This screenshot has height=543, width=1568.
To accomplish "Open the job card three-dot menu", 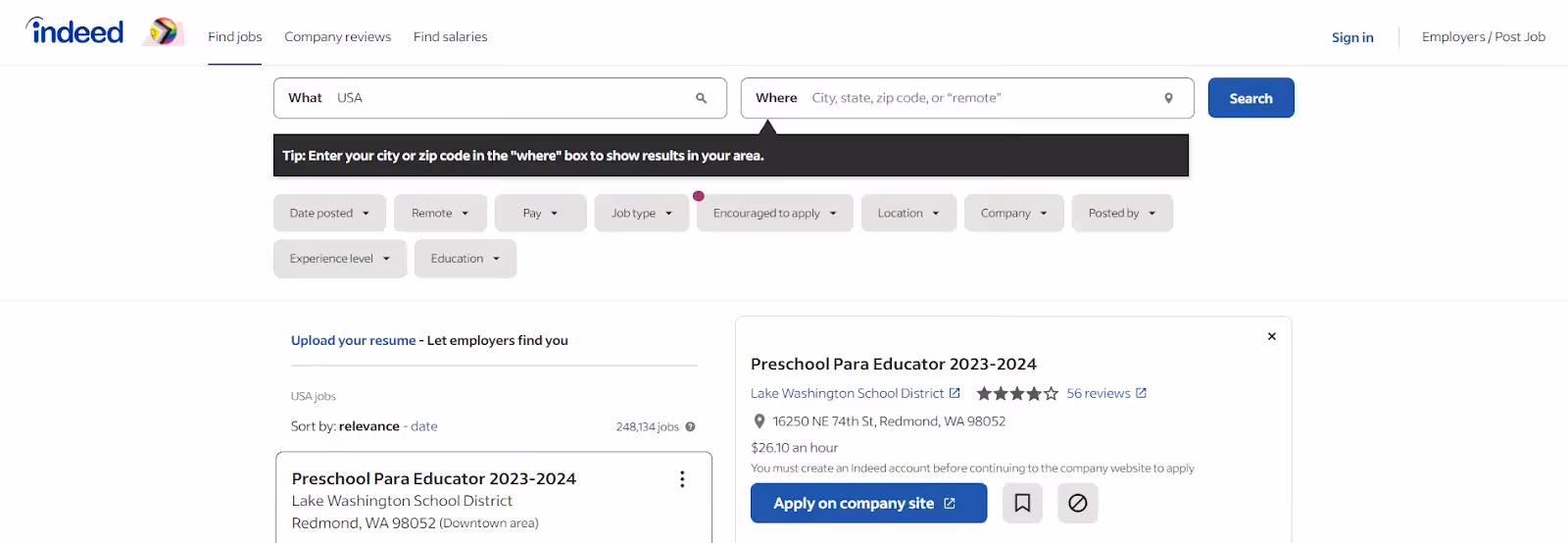I will (x=682, y=479).
